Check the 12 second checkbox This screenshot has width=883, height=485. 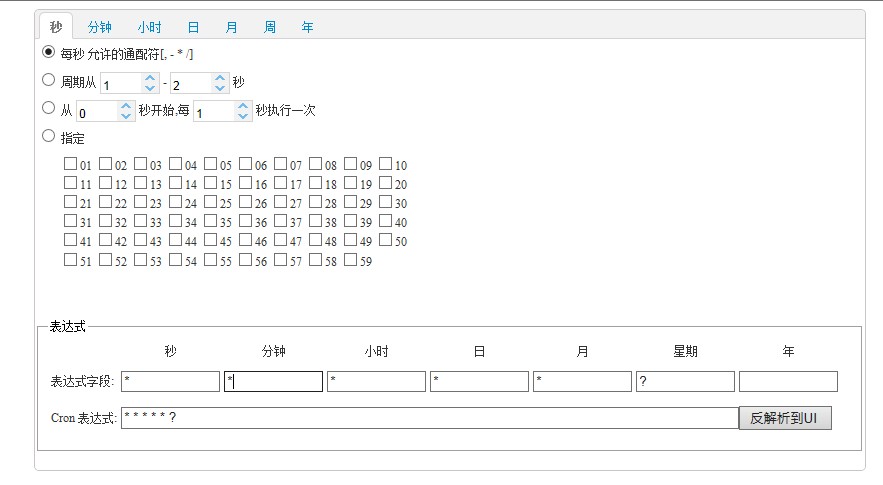[105, 183]
